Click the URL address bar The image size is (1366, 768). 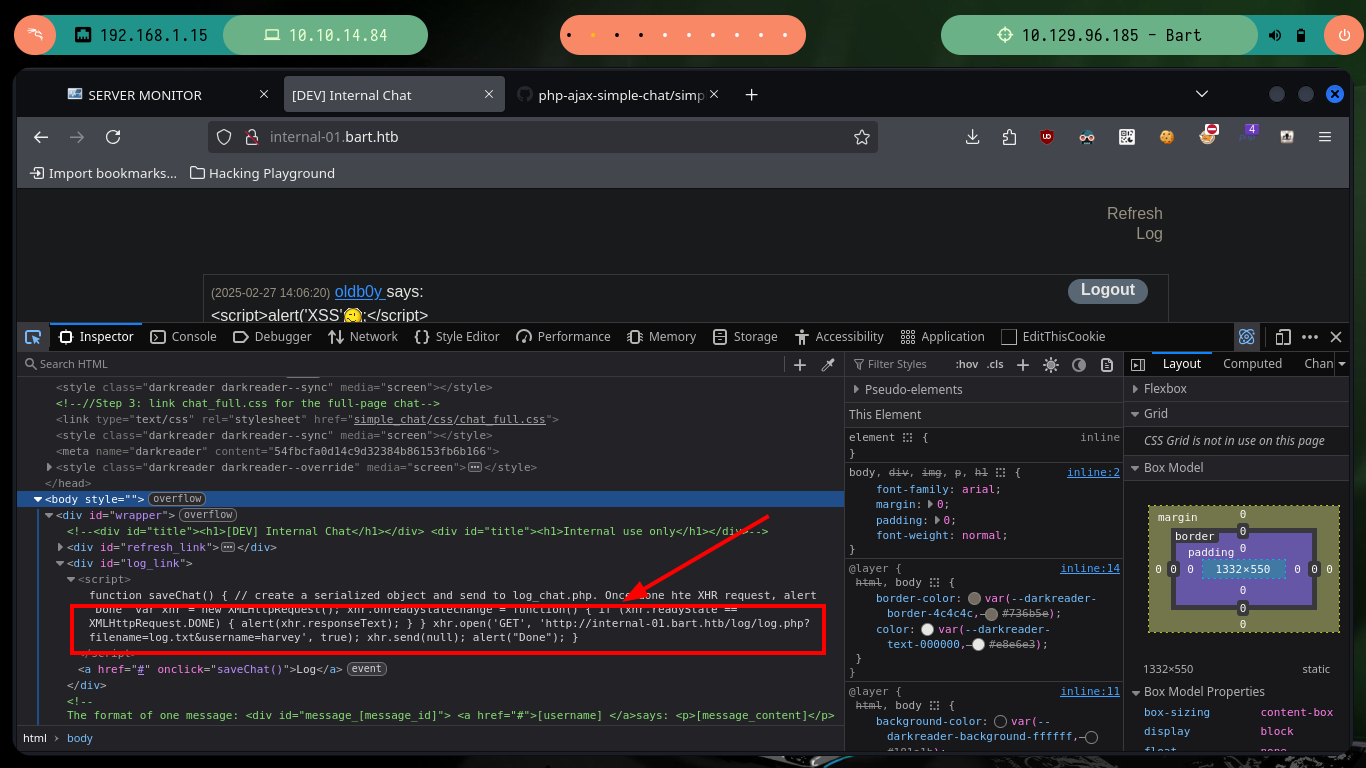pos(543,137)
